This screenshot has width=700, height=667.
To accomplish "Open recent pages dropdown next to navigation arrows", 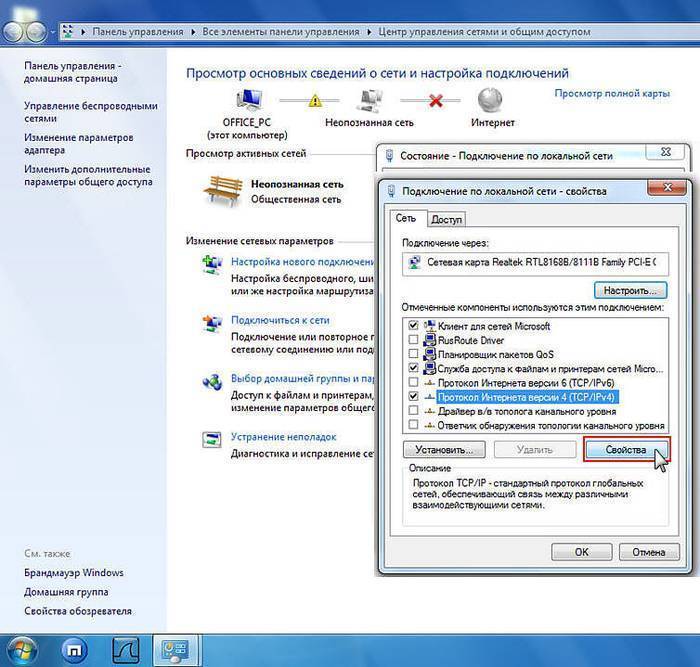I will point(53,33).
